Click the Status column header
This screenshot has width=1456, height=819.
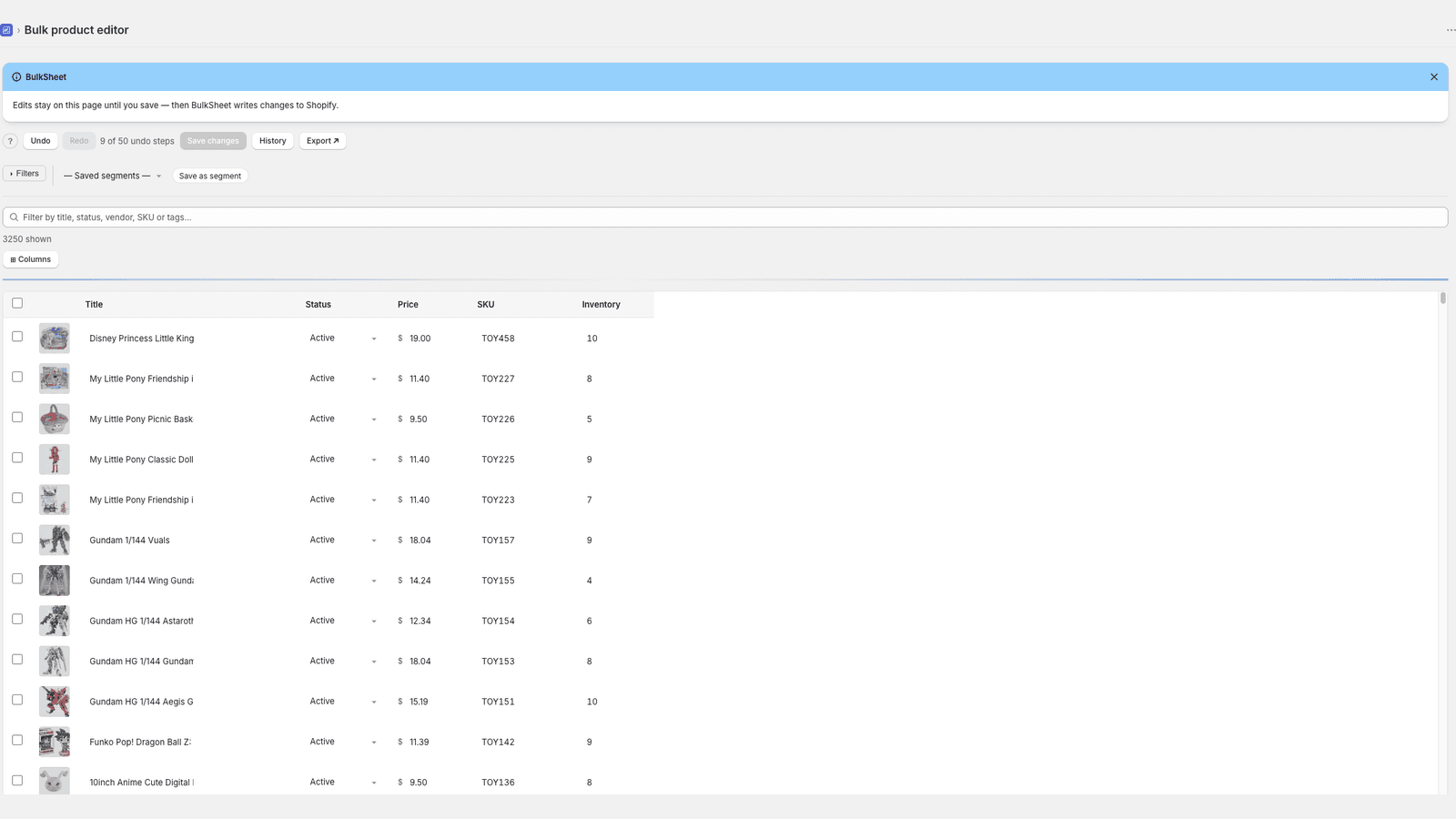click(x=318, y=305)
